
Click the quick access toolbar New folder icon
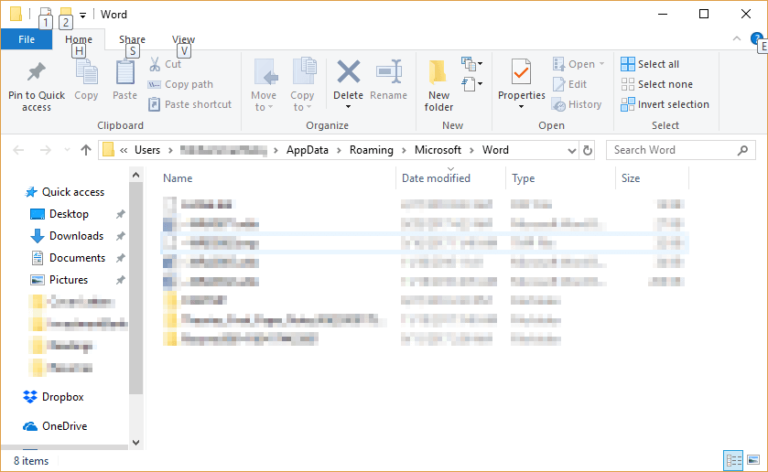tap(65, 14)
